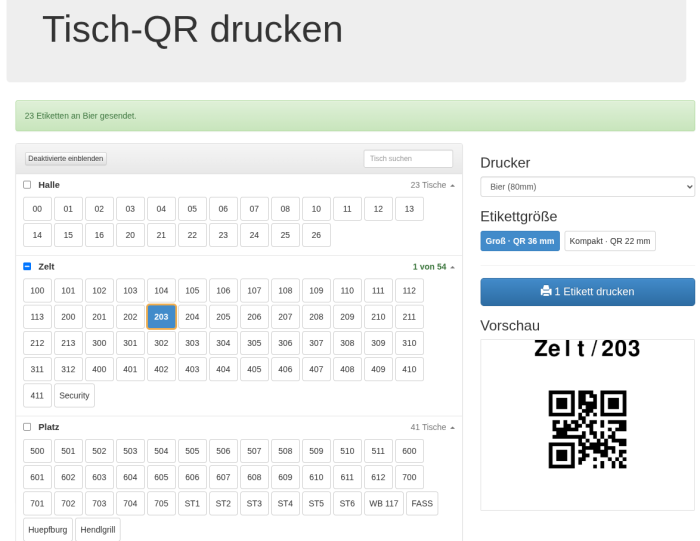This screenshot has width=700, height=541.
Task: Select table 411 in Zelt
Action: tap(38, 395)
